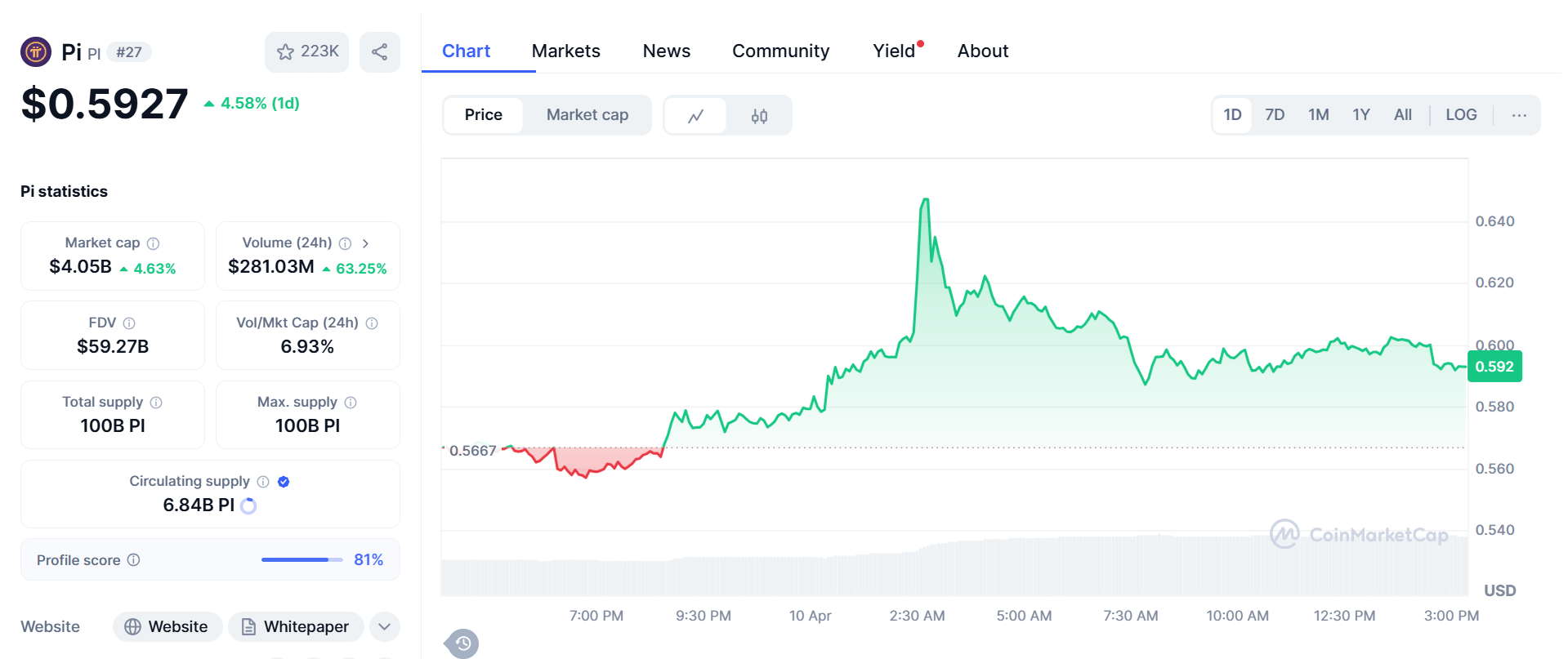Click the verified badge near Circulating supply

284,482
